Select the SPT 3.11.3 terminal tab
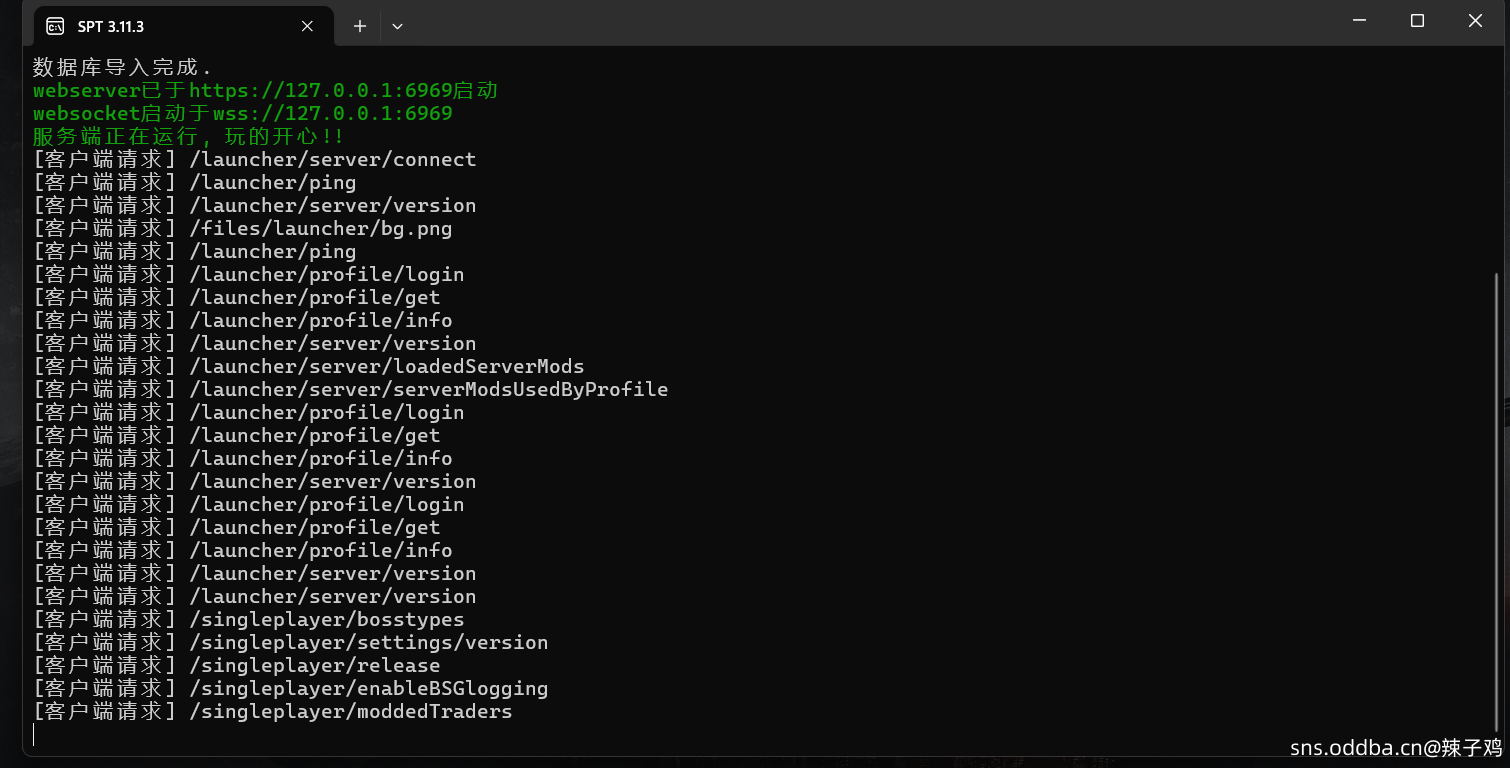Viewport: 1510px width, 768px height. coord(184,26)
